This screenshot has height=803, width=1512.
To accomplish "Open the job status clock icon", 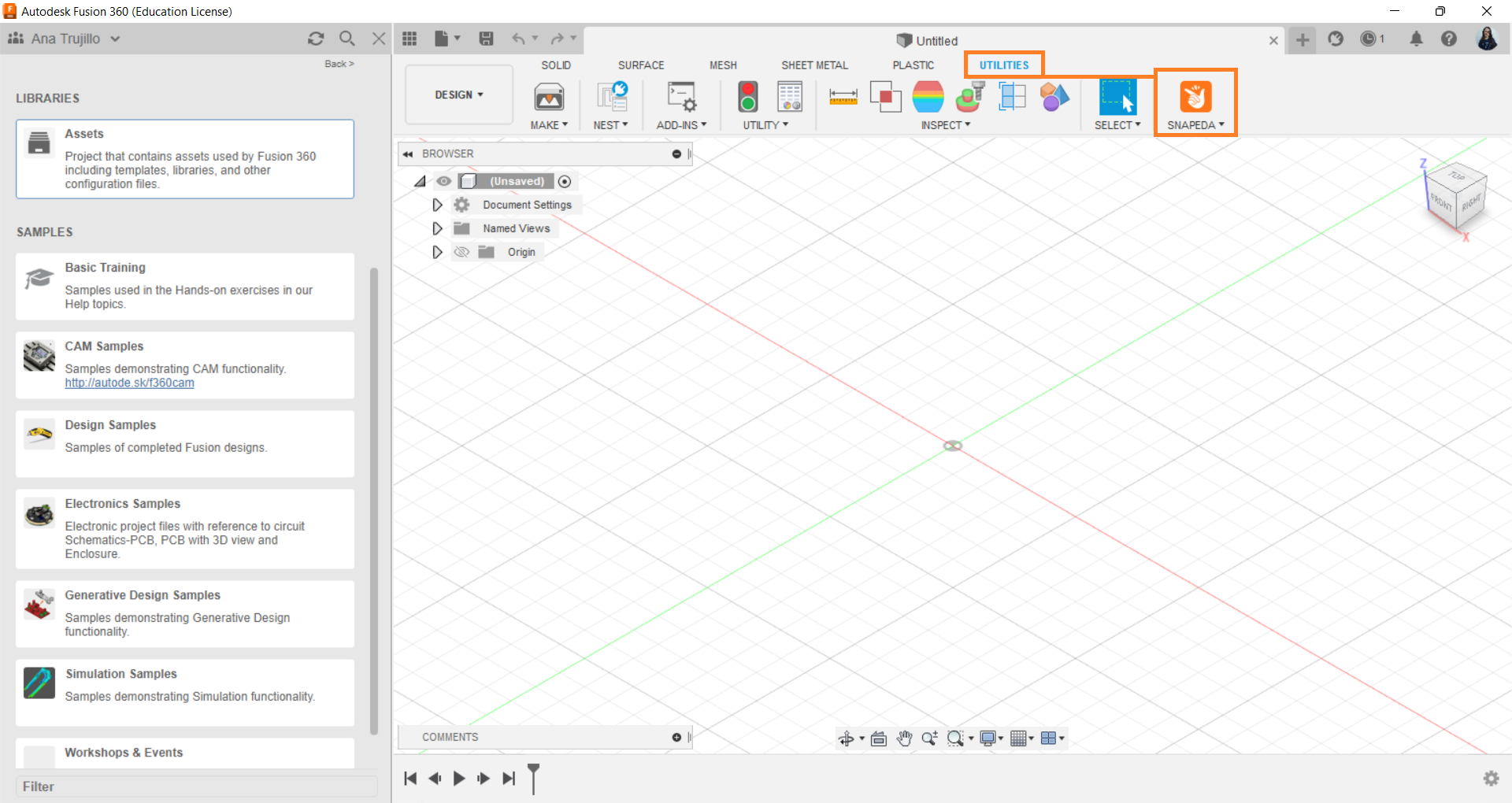I will tap(1369, 39).
